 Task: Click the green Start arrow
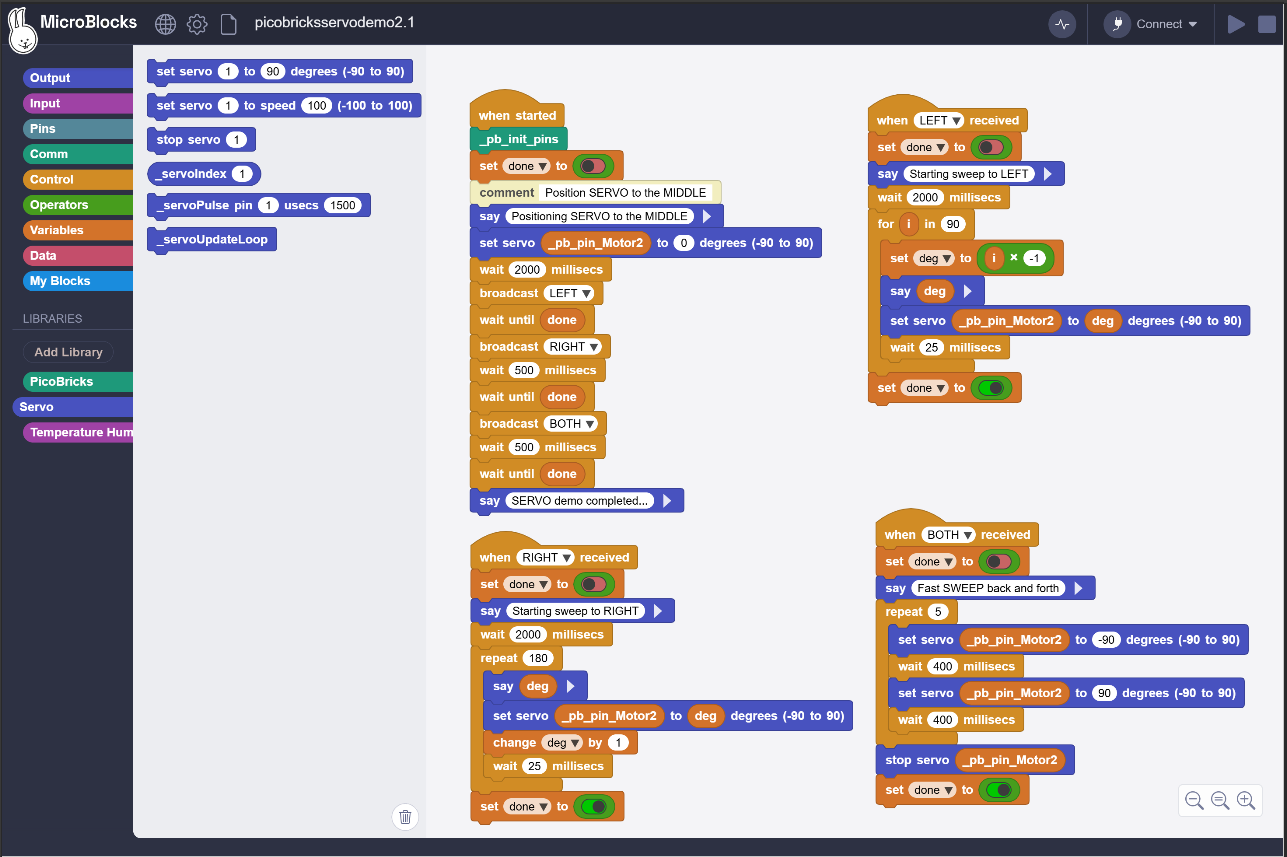coord(1237,24)
